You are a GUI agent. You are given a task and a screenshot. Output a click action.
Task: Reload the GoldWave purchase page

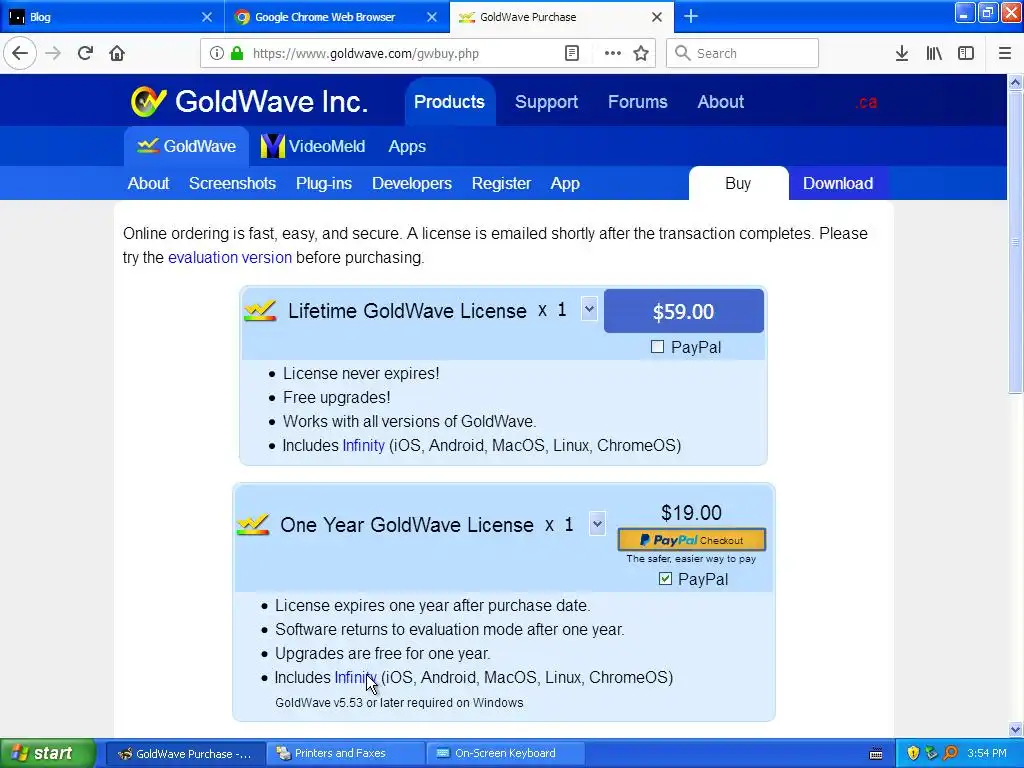[x=85, y=53]
